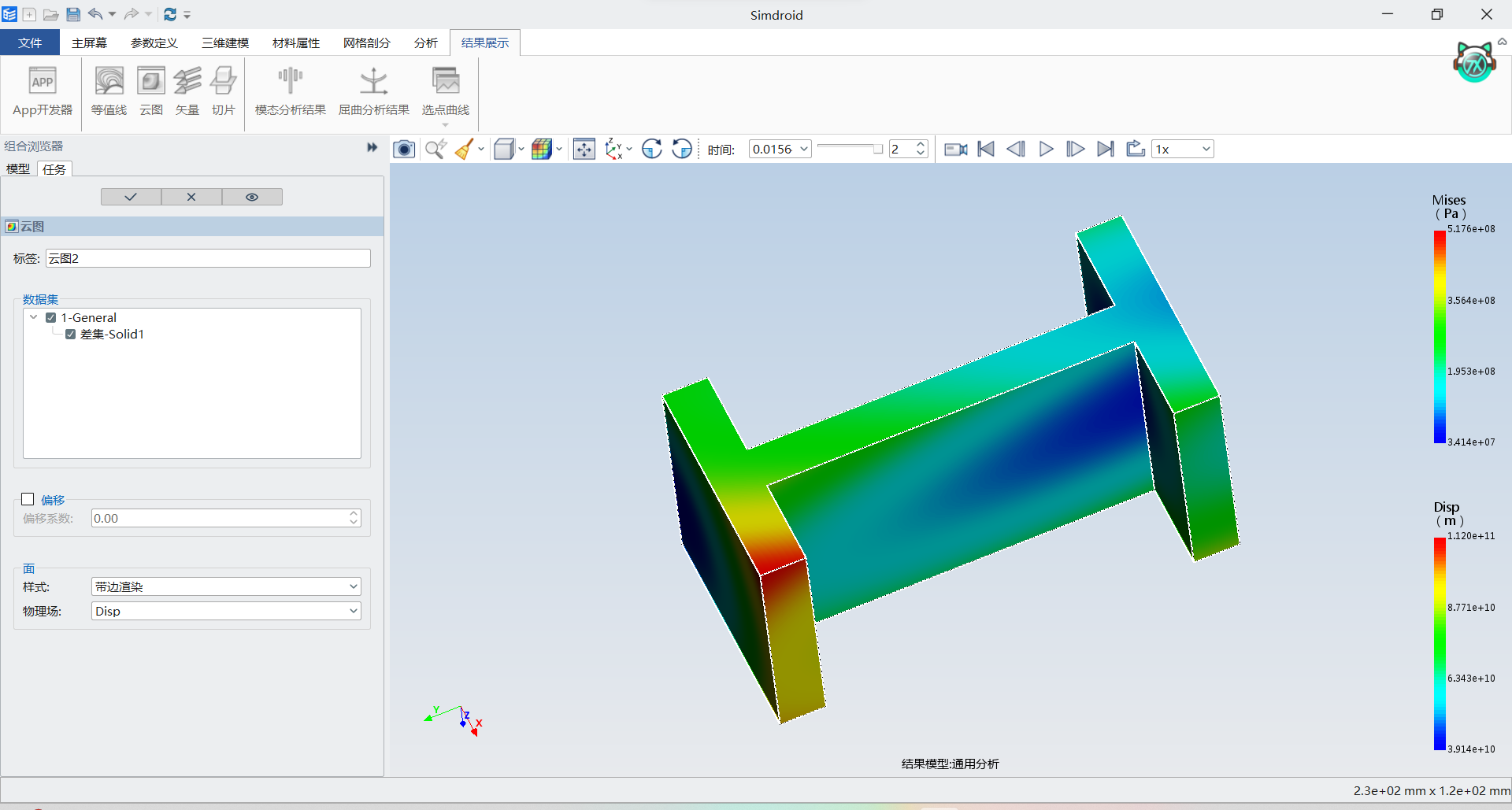1512x810 pixels.
Task: Open 模态分析结果 modal results
Action: (291, 92)
